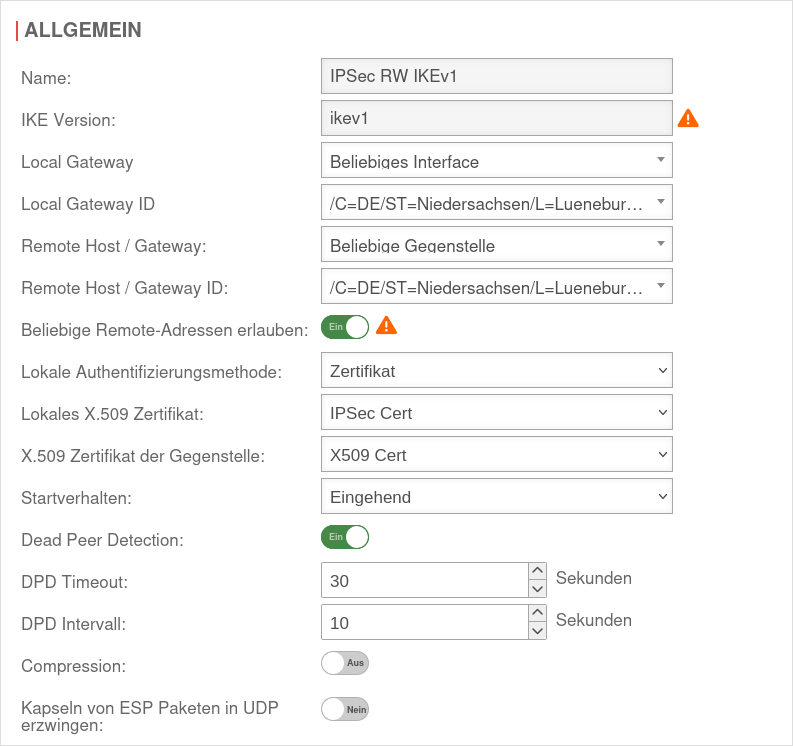Screen dimensions: 793x746
Task: Turn off Dead Peer Detection switch
Action: [345, 537]
